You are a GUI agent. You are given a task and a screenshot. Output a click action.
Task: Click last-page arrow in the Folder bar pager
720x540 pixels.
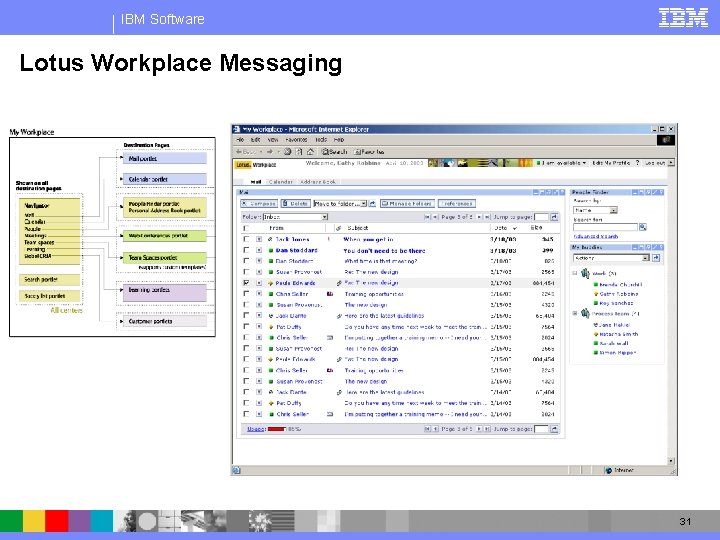(487, 217)
